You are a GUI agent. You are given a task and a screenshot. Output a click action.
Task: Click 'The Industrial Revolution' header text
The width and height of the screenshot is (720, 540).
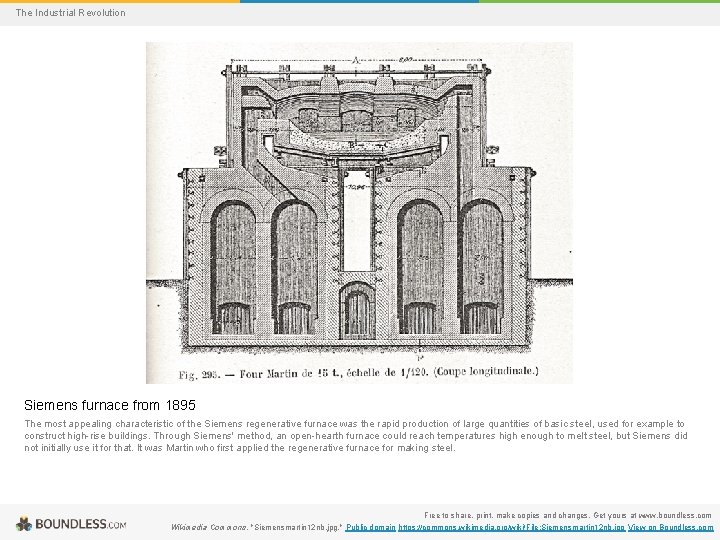70,13
